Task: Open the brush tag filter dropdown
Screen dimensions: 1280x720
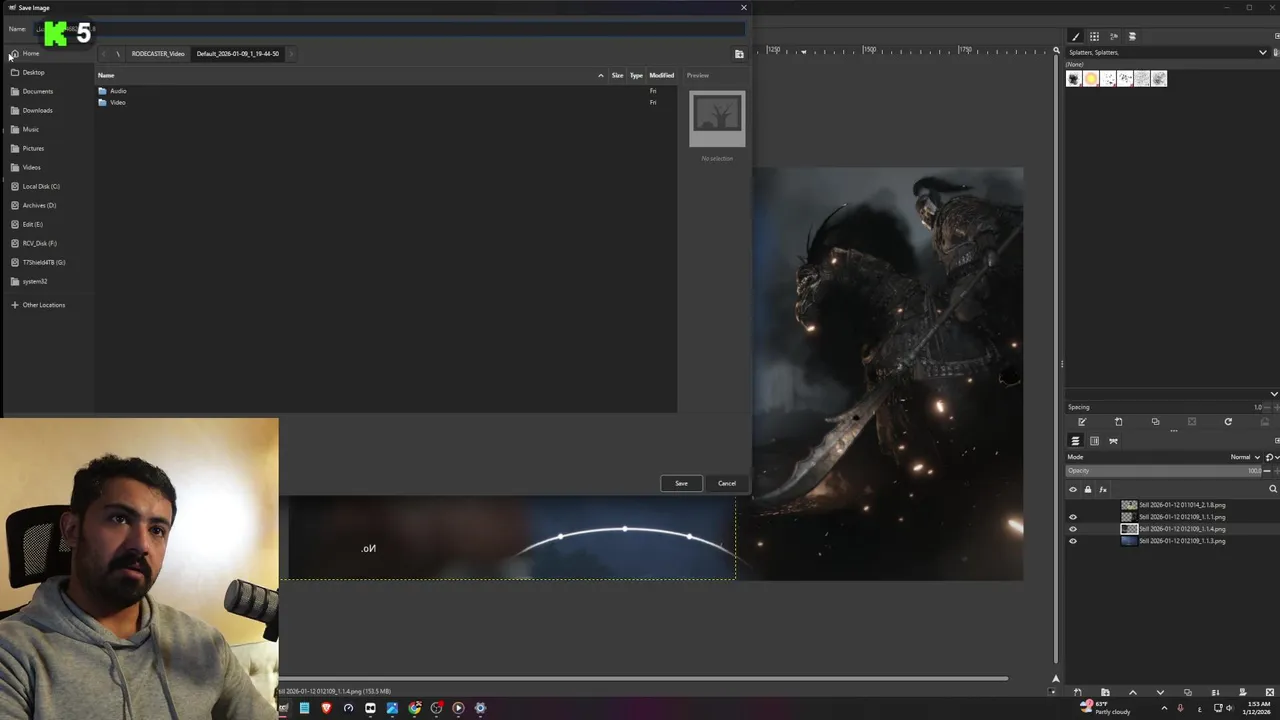Action: pyautogui.click(x=1262, y=52)
